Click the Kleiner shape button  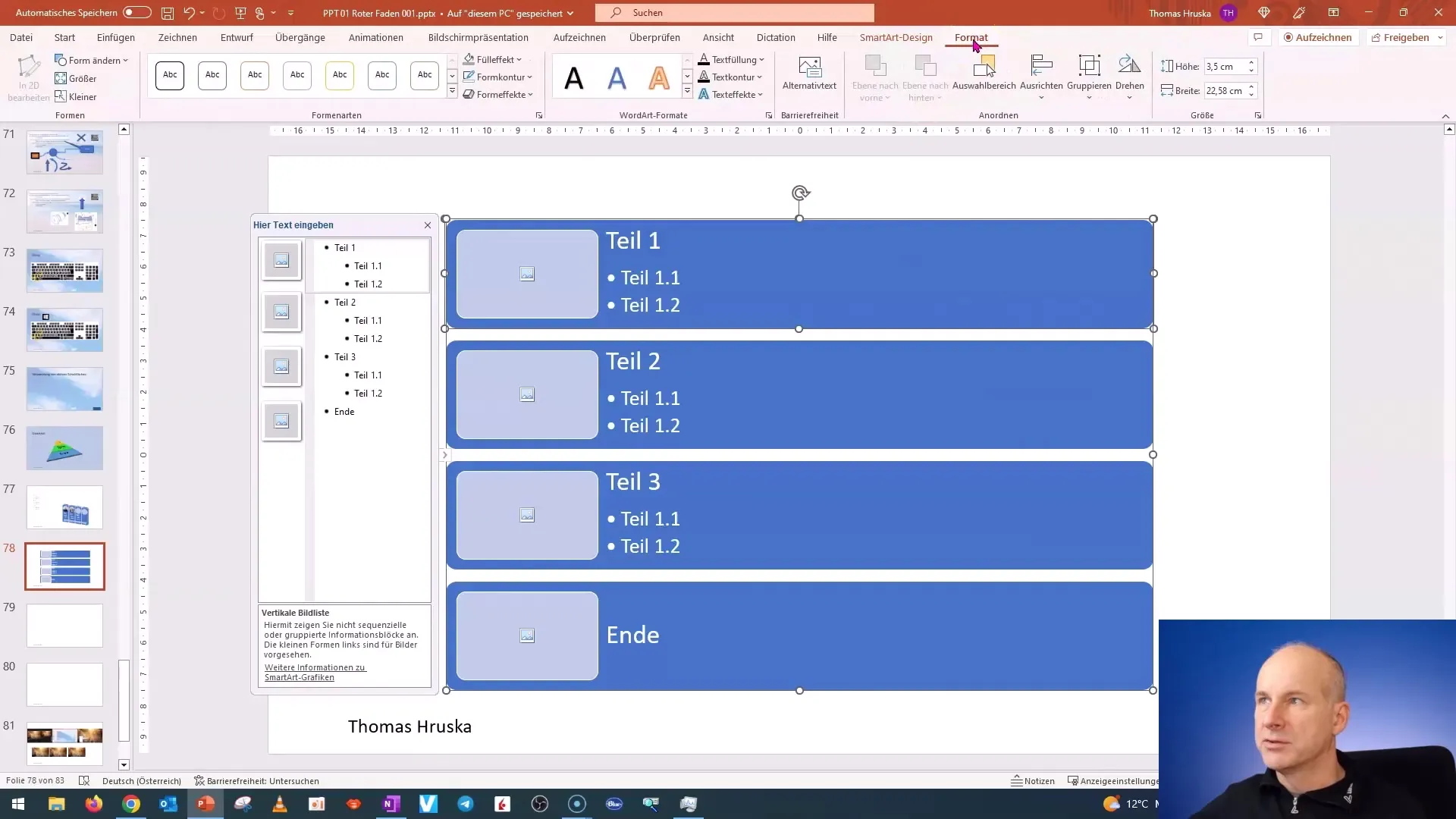tap(76, 97)
